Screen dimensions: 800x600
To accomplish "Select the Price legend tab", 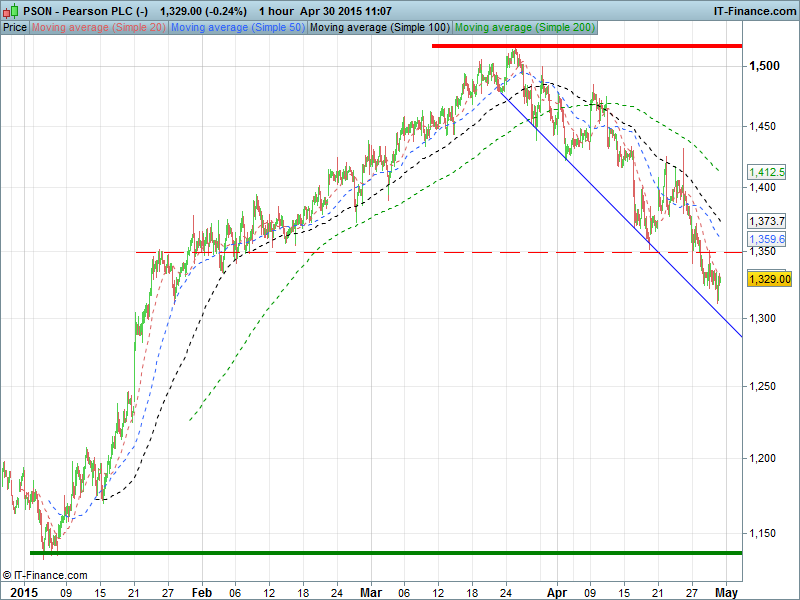I will [x=15, y=27].
